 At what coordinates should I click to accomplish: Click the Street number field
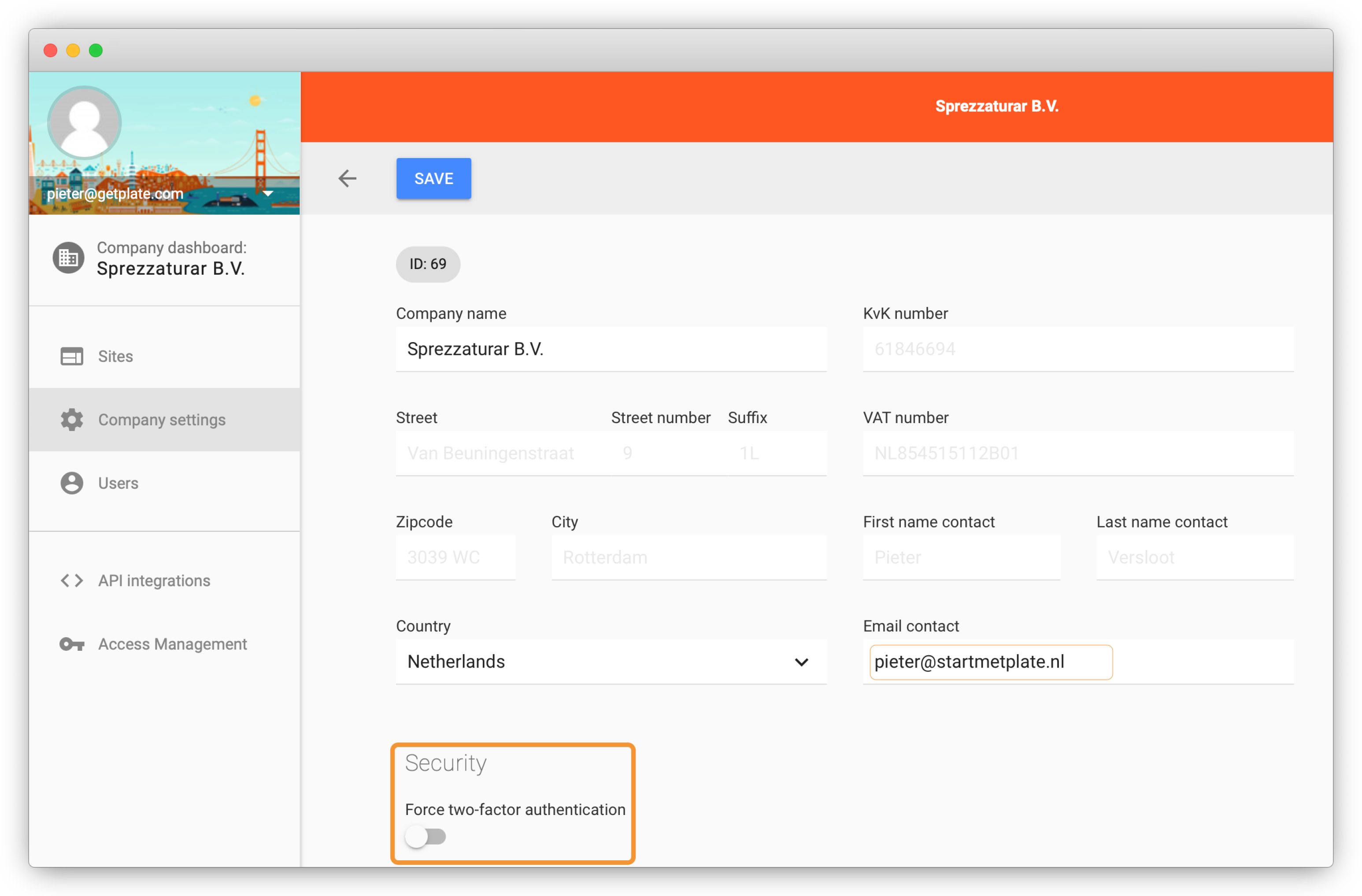(x=670, y=454)
